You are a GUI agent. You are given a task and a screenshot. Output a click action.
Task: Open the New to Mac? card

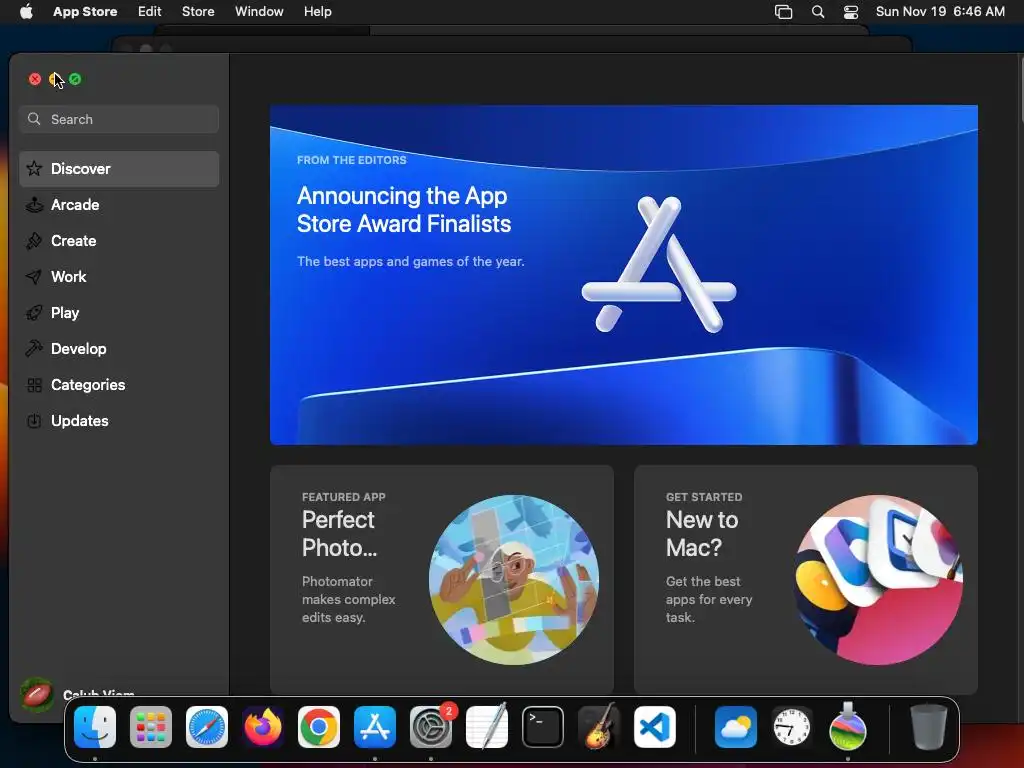point(806,579)
